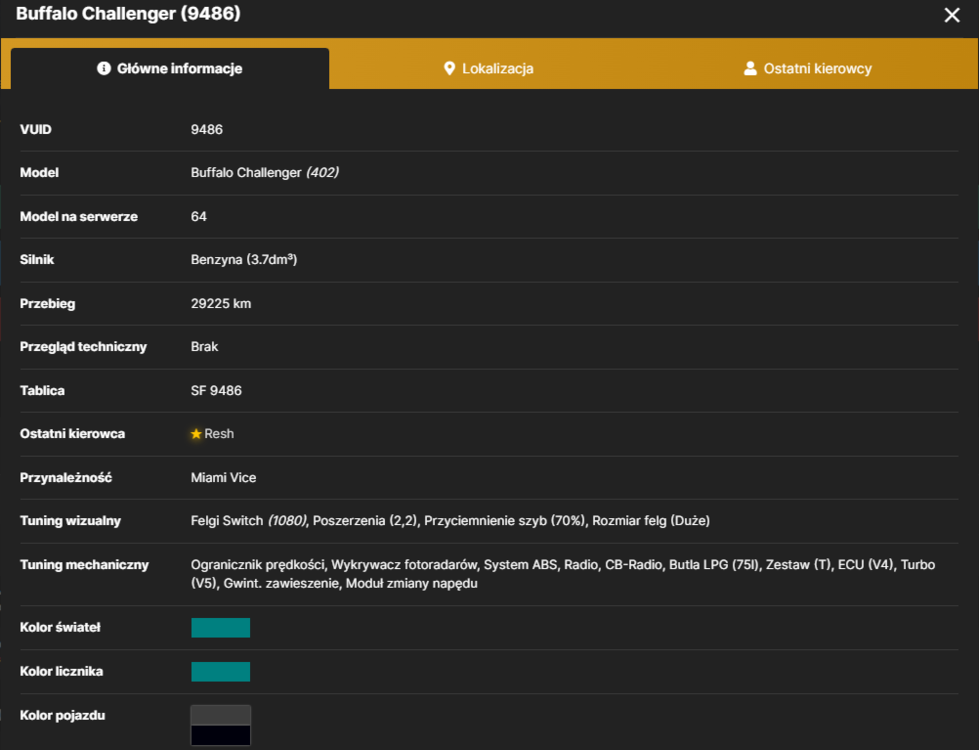
Task: Click the Kolor licznika teal swatch
Action: tap(220, 671)
